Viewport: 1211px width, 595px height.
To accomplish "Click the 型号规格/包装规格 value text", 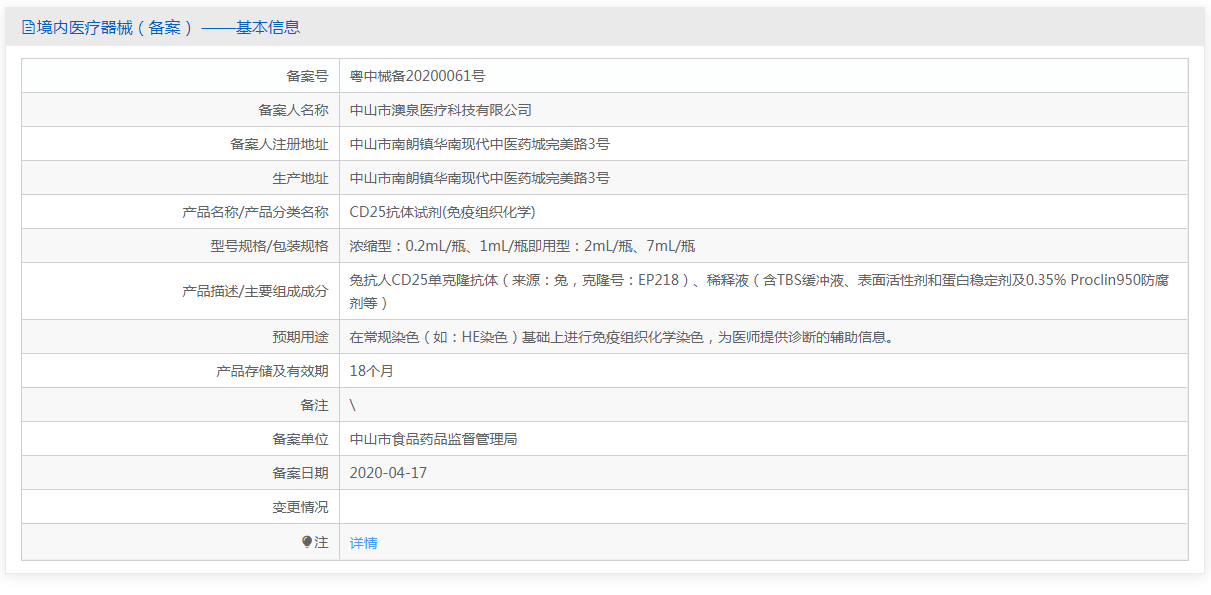I will click(x=522, y=246).
